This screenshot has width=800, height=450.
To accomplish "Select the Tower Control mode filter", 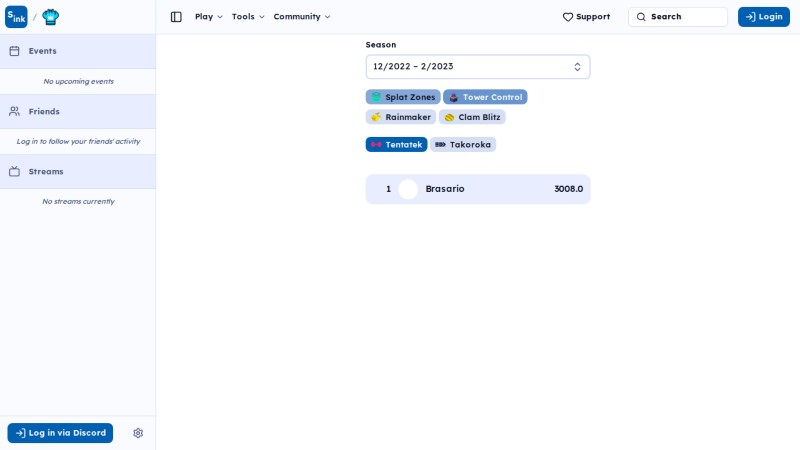I will (x=485, y=97).
